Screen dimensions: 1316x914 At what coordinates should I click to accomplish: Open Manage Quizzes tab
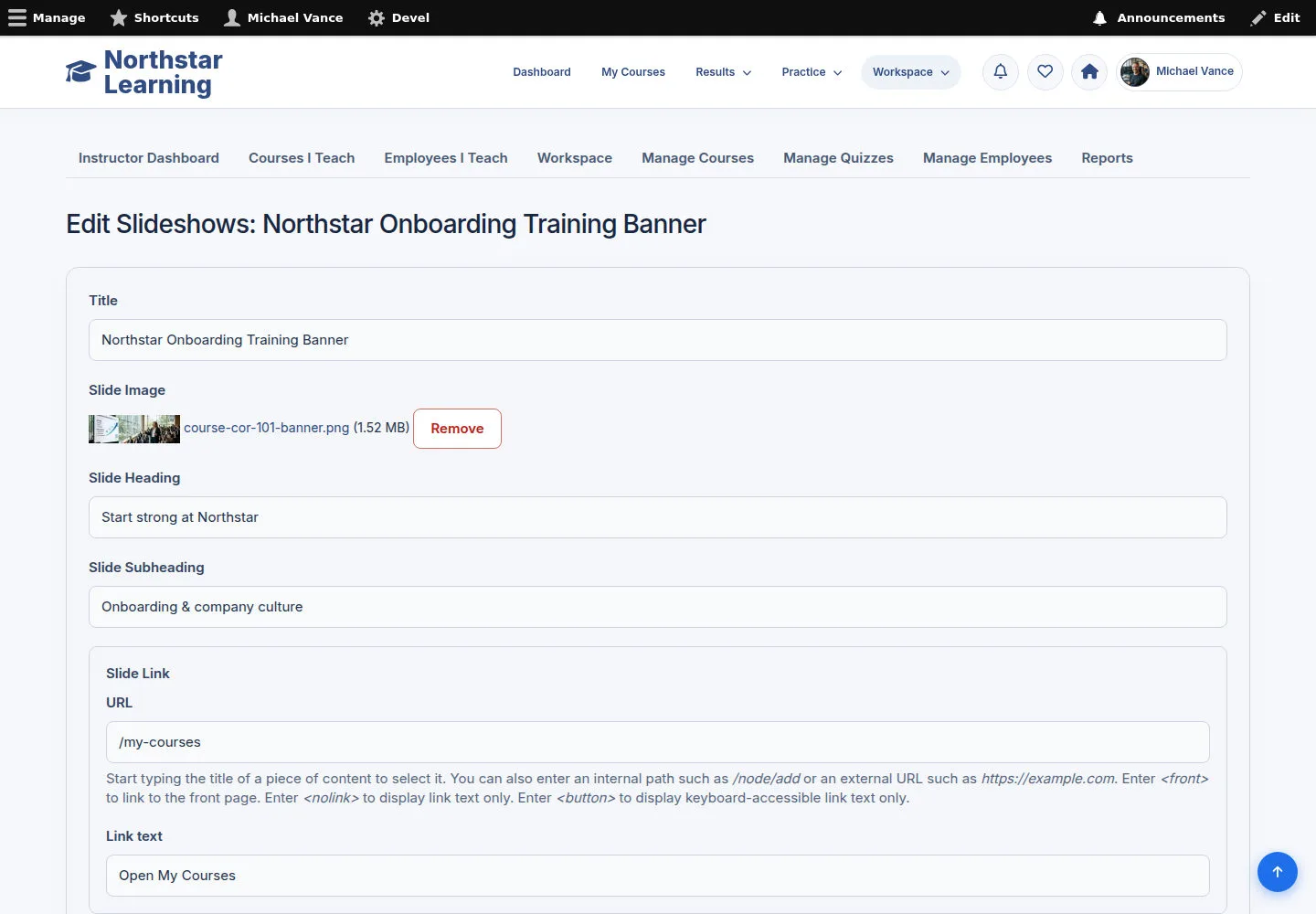pos(839,158)
